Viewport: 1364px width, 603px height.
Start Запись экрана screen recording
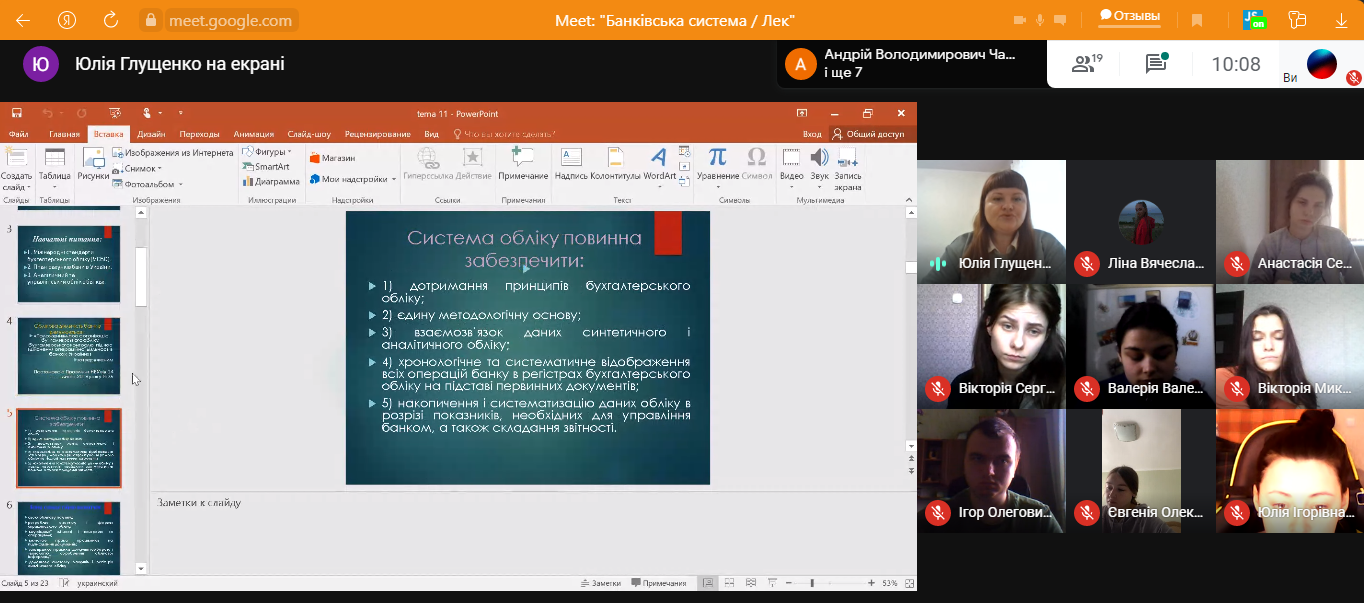coord(848,169)
